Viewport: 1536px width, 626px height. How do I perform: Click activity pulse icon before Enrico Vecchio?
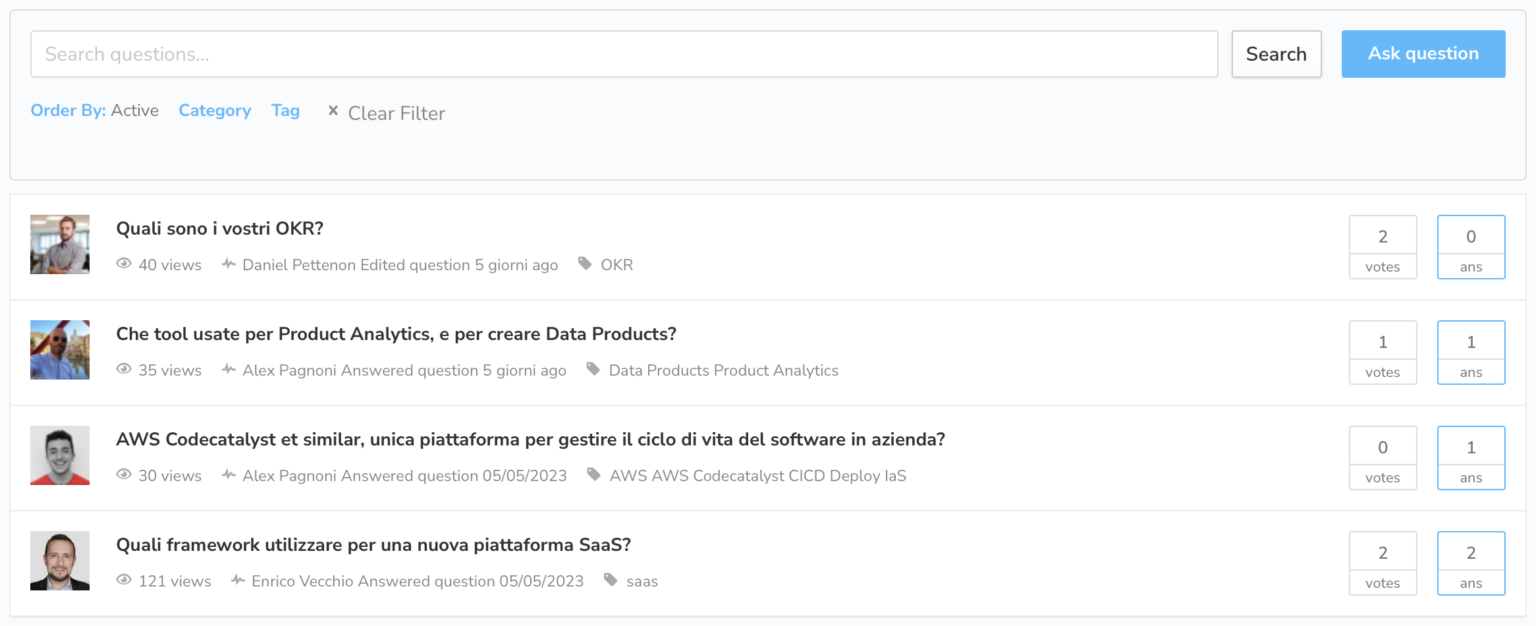click(x=238, y=581)
